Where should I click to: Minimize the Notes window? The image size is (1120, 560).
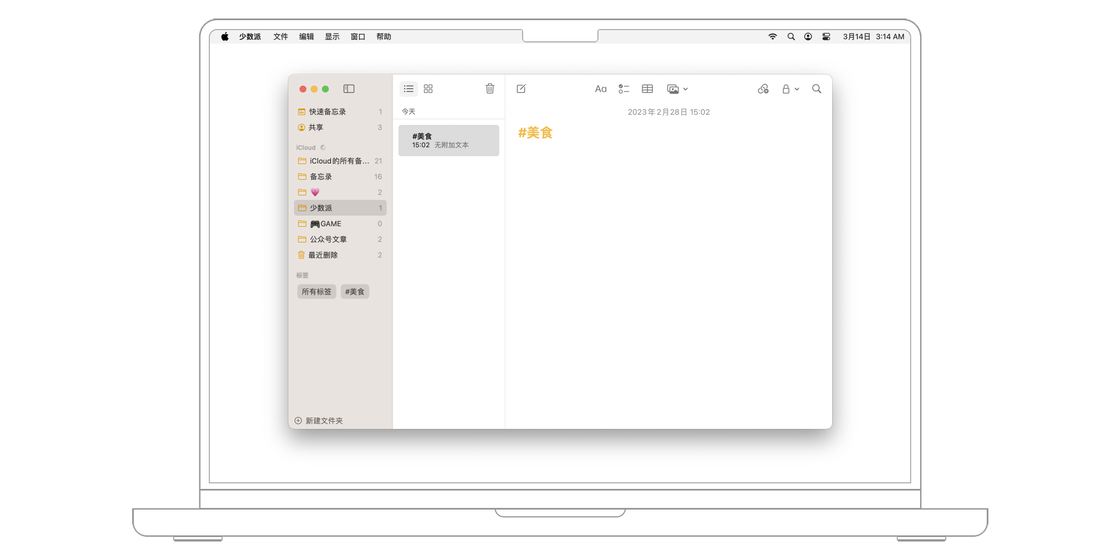pyautogui.click(x=314, y=89)
